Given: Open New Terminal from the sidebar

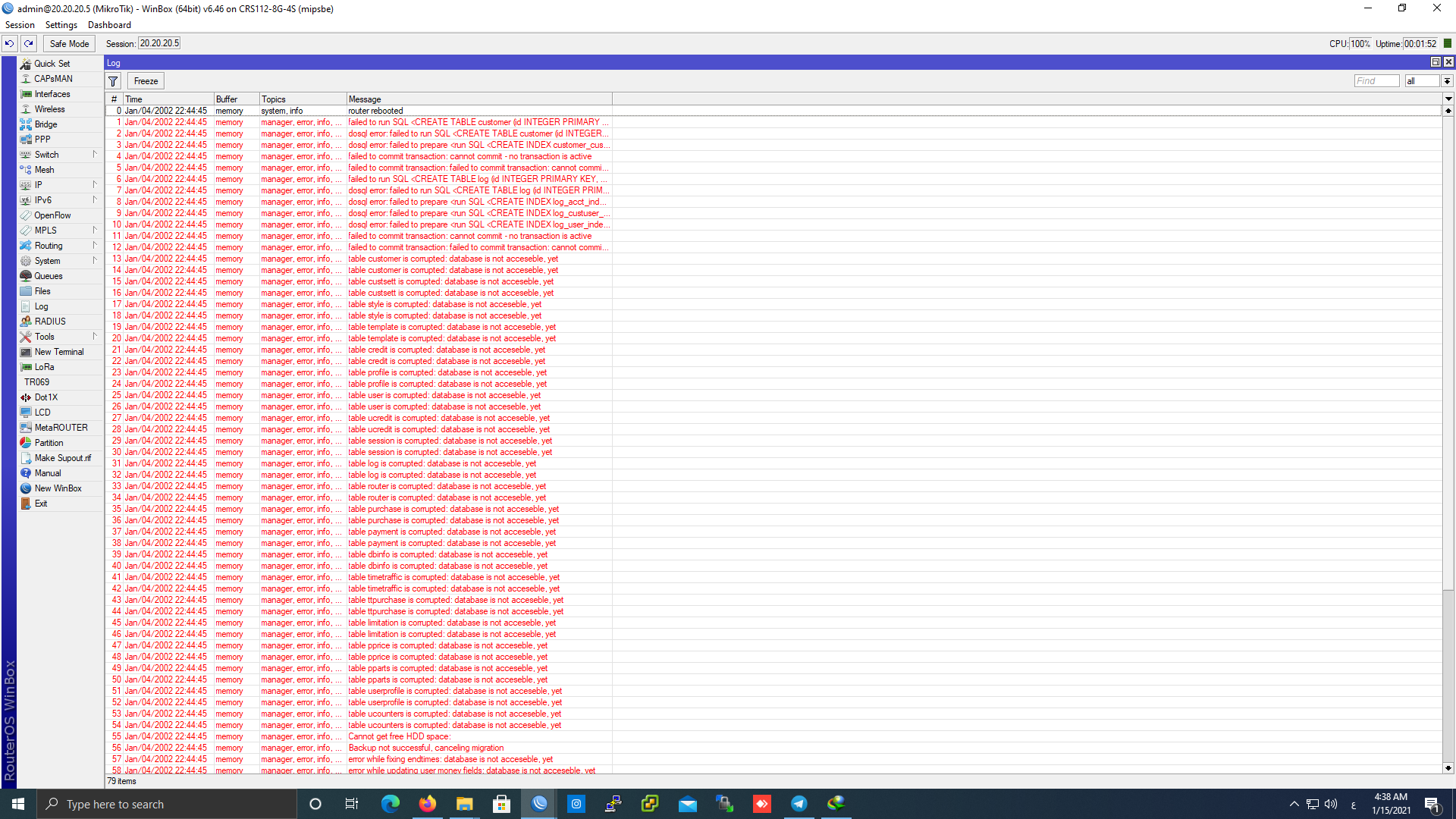Looking at the screenshot, I should (58, 352).
